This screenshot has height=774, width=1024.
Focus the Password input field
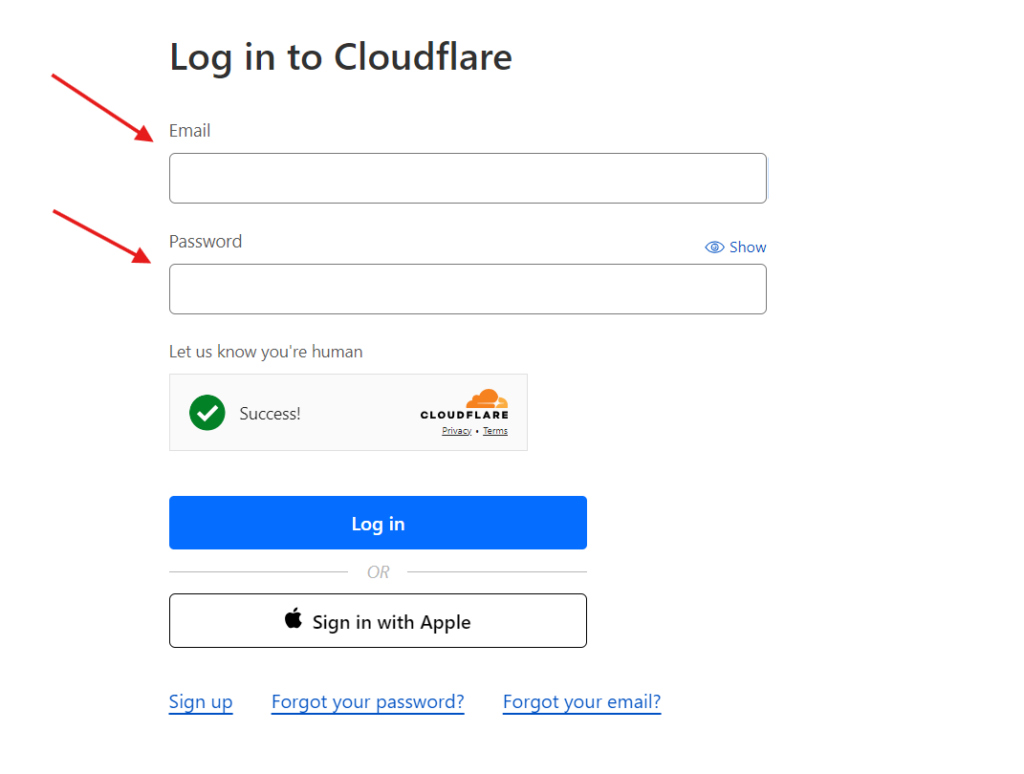[x=467, y=289]
